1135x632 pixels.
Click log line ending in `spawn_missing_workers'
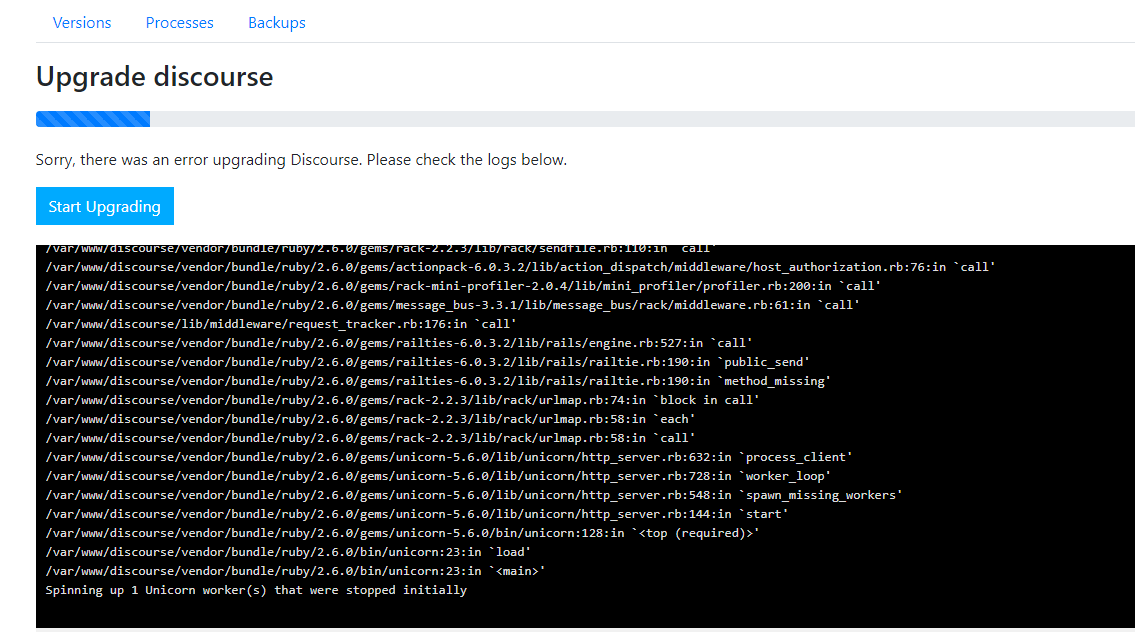coord(474,495)
